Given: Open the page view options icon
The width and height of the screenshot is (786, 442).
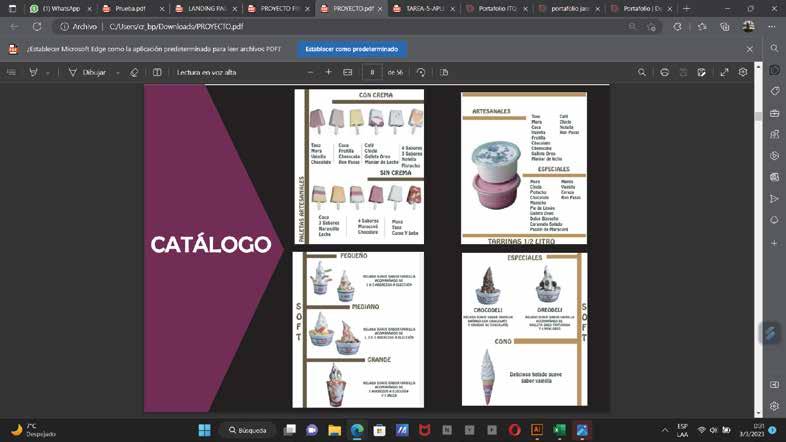Looking at the screenshot, I should tap(444, 72).
